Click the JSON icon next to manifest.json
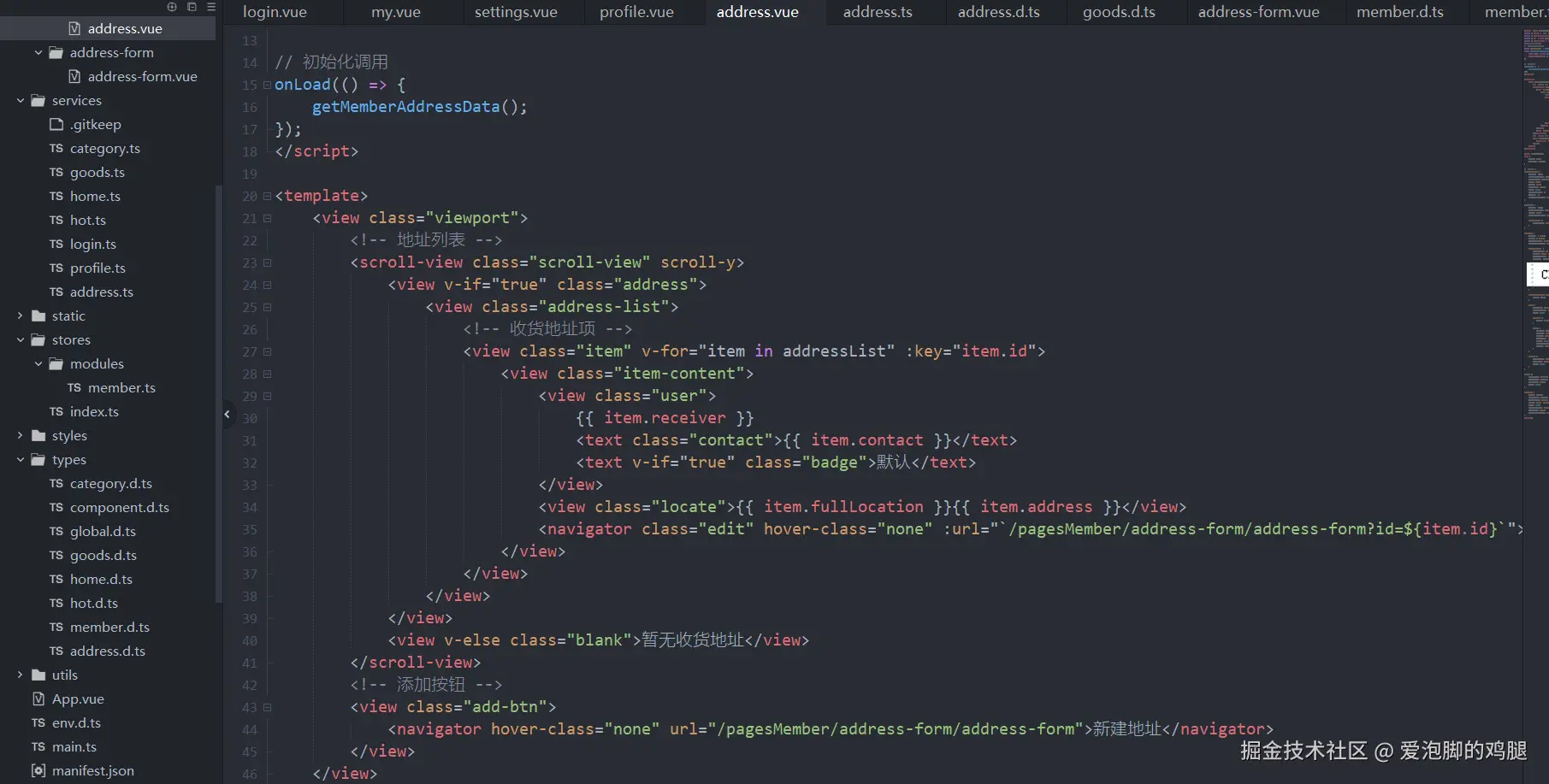 coord(38,770)
